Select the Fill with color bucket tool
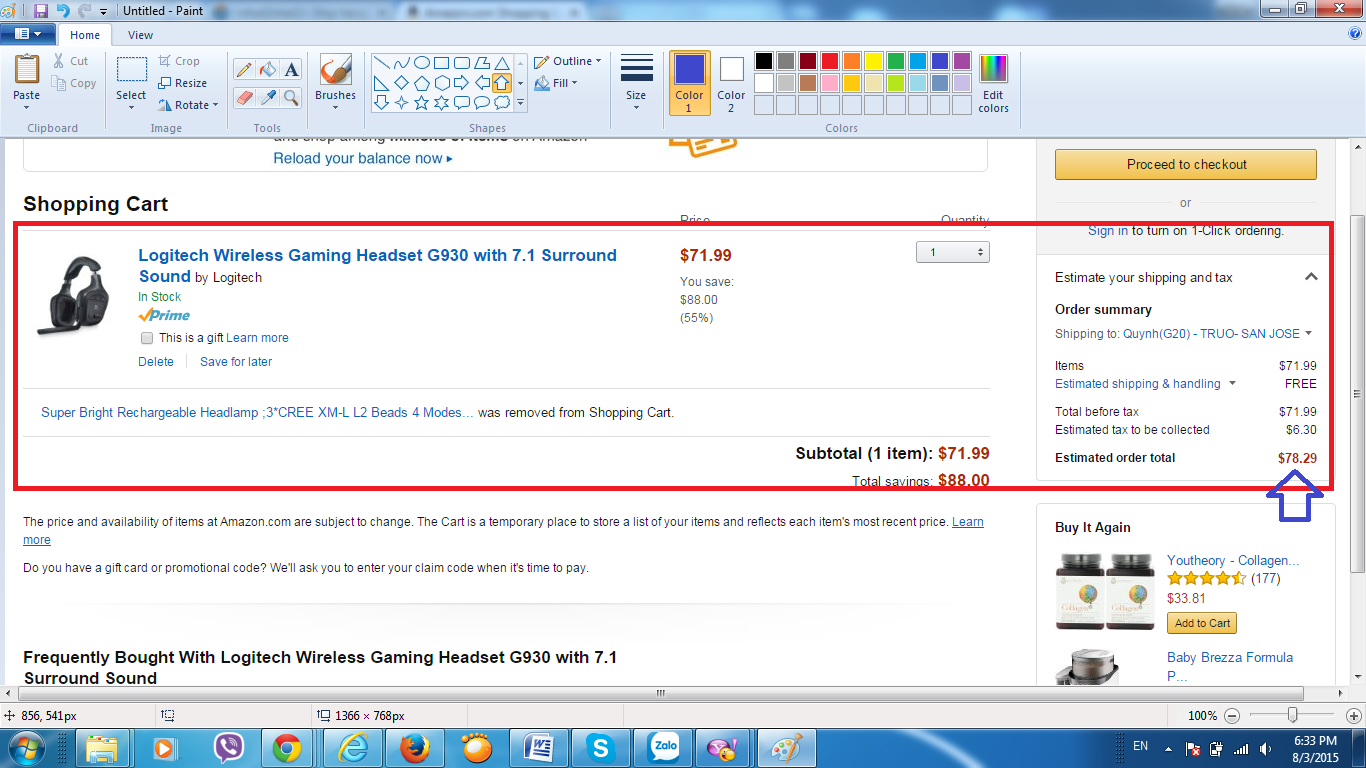The image size is (1366, 768). (x=267, y=69)
